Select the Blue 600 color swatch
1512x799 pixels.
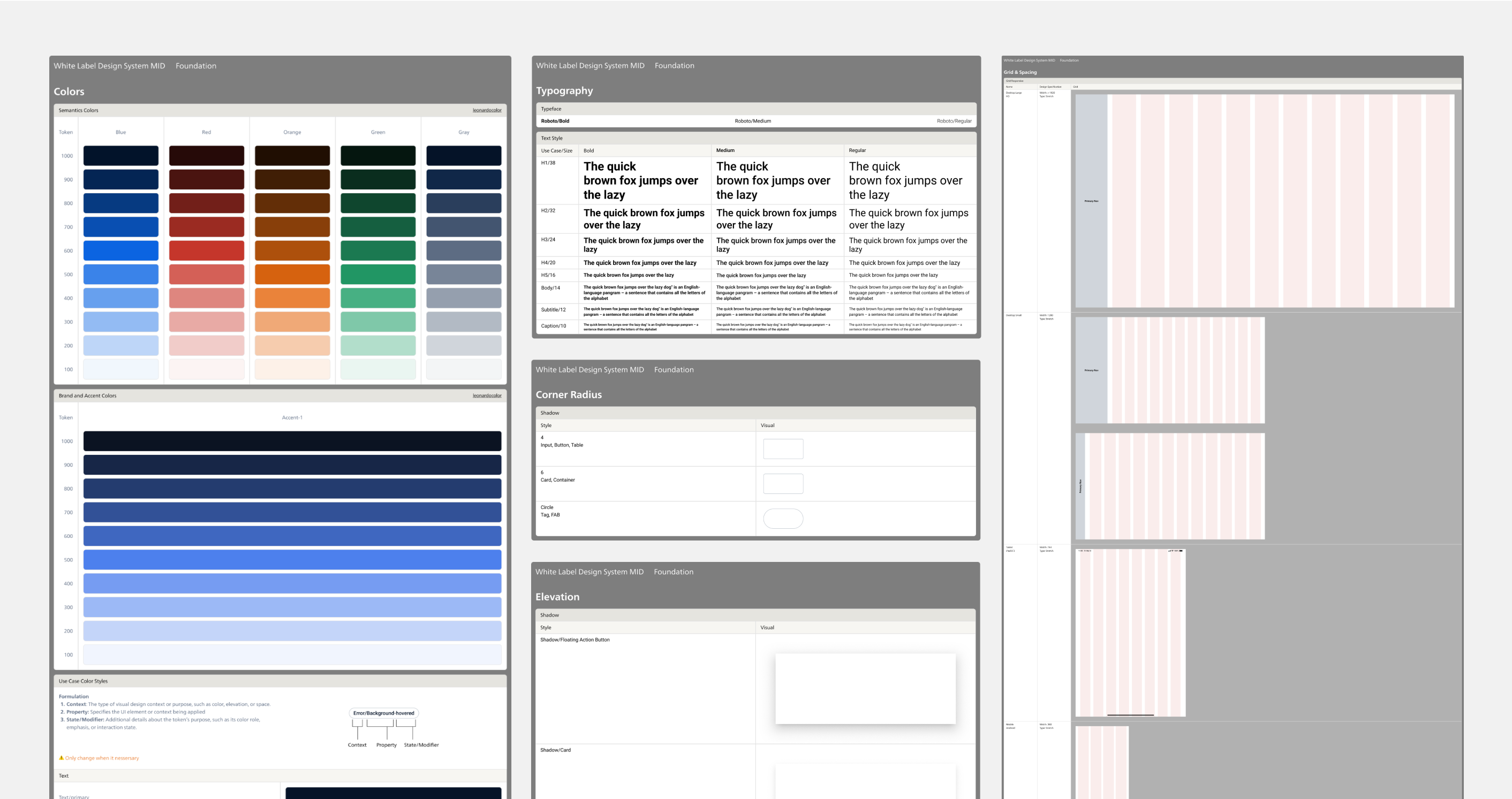pos(121,250)
